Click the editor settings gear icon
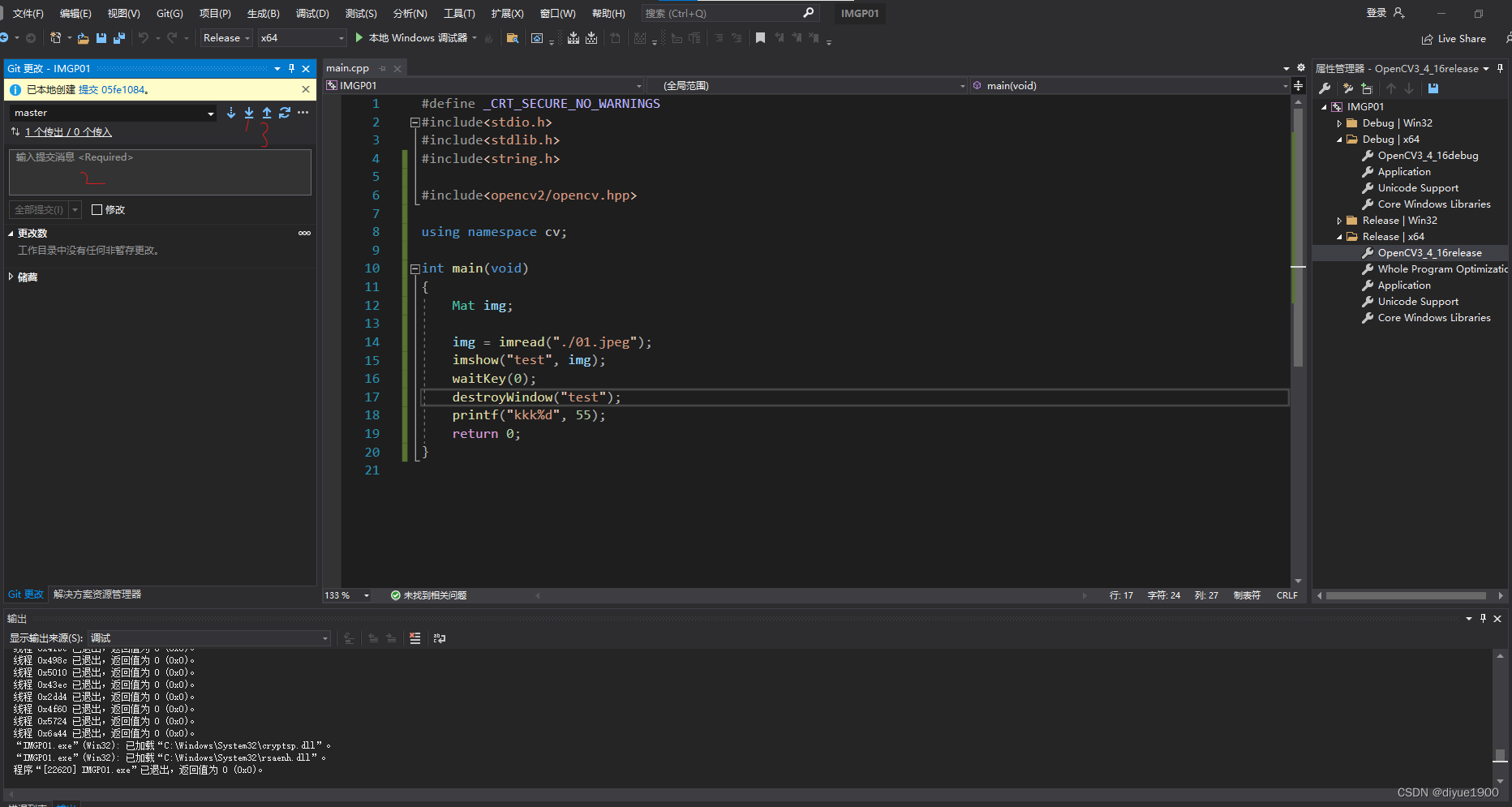This screenshot has width=1512, height=807. click(x=1301, y=68)
